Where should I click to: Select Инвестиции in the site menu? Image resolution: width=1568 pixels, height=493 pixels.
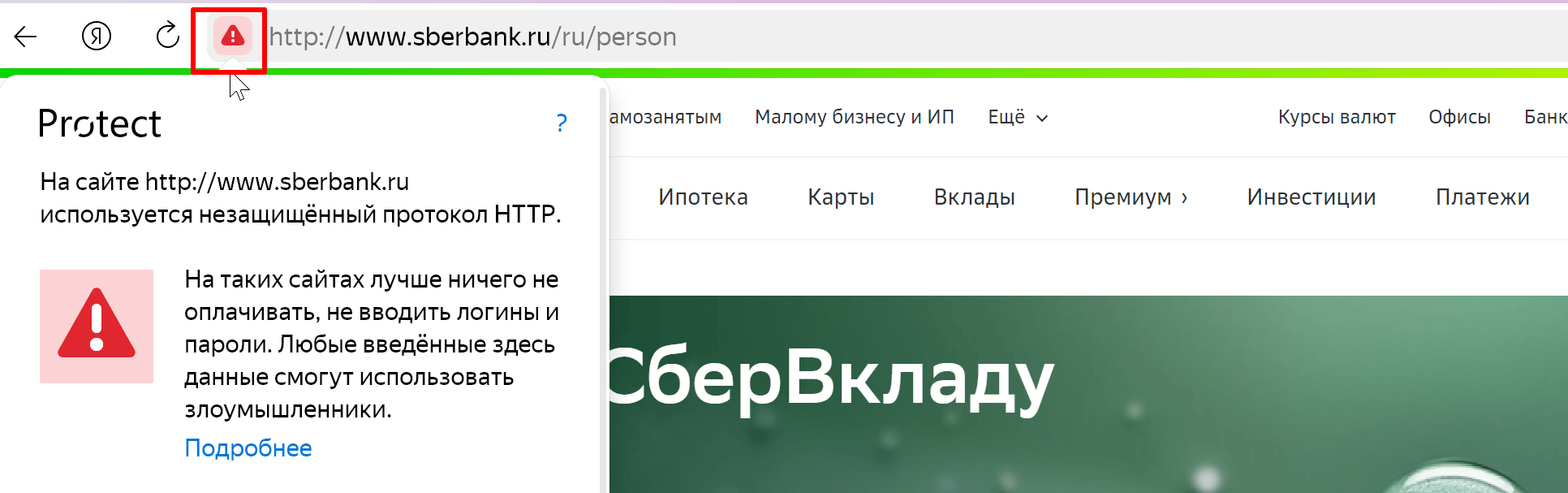click(1312, 197)
